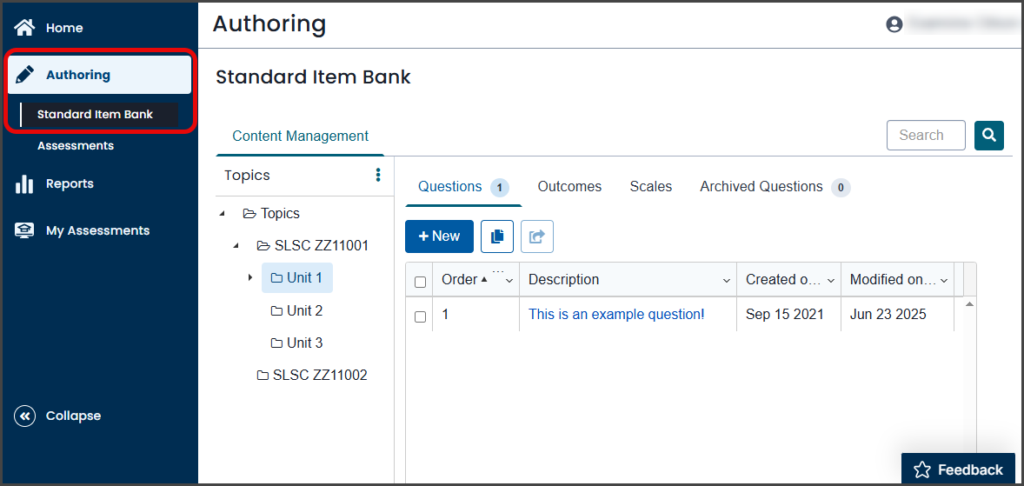
Task: Click inside the Search input field
Action: click(x=925, y=135)
